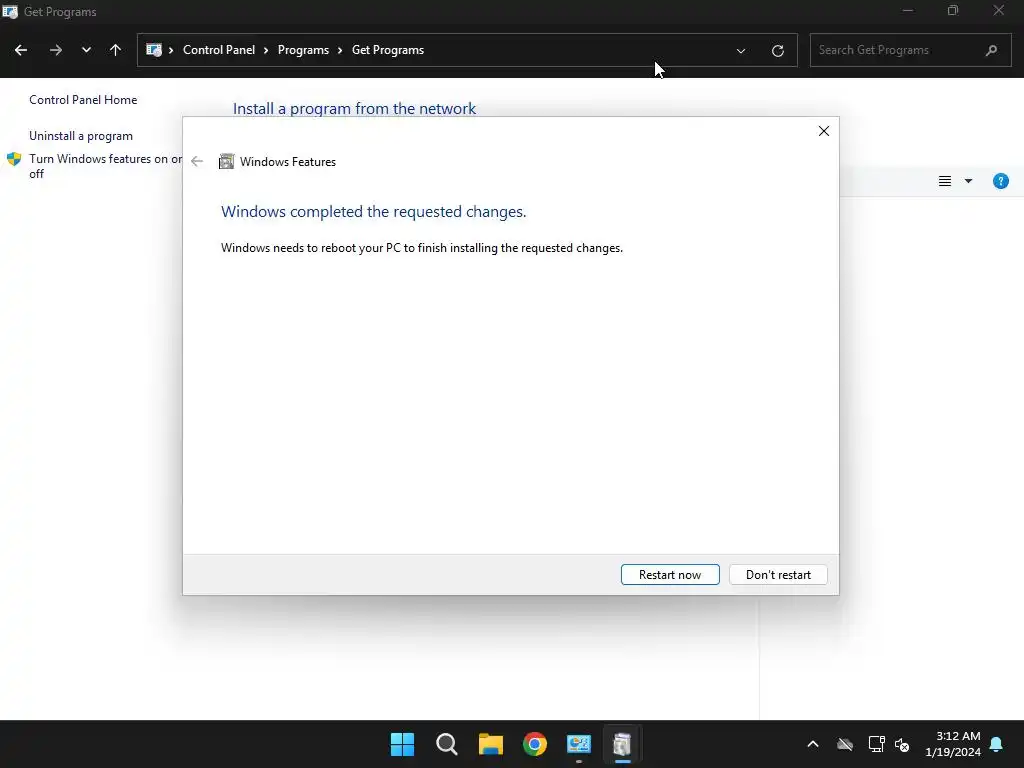Click the Windows completed the requested changes text
This screenshot has width=1024, height=768.
(374, 212)
